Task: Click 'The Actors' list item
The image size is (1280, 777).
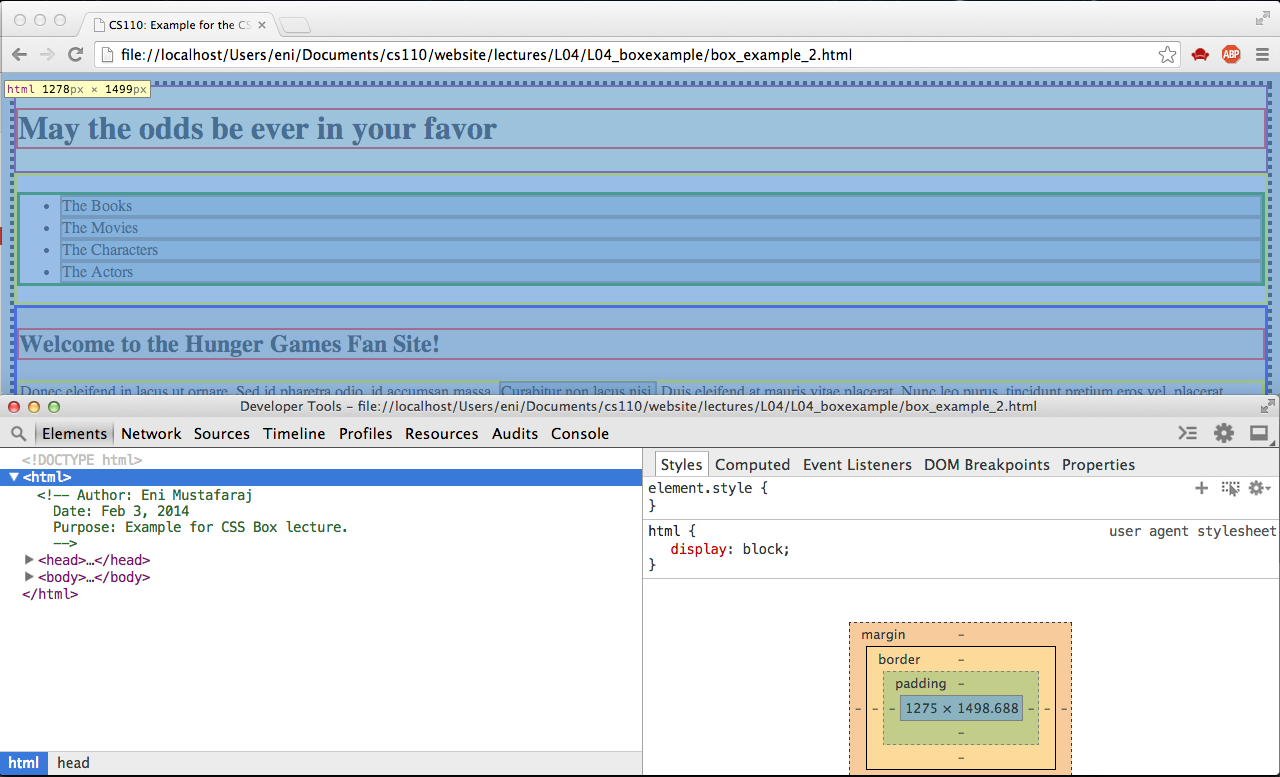Action: [97, 272]
